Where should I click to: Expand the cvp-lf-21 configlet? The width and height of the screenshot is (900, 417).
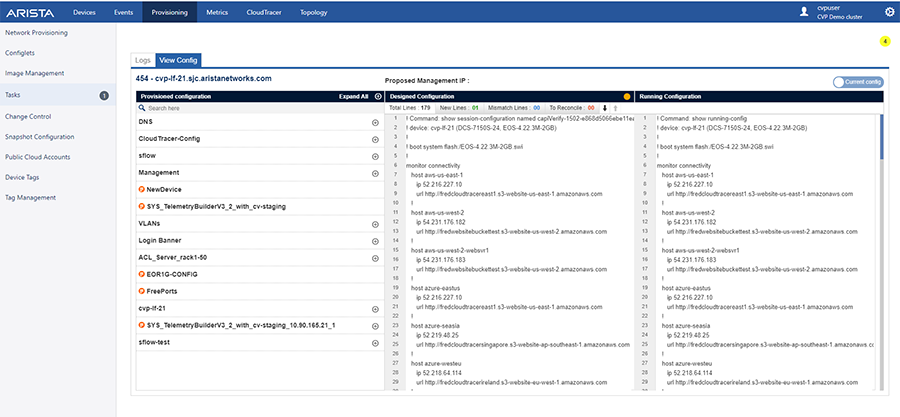click(x=375, y=309)
